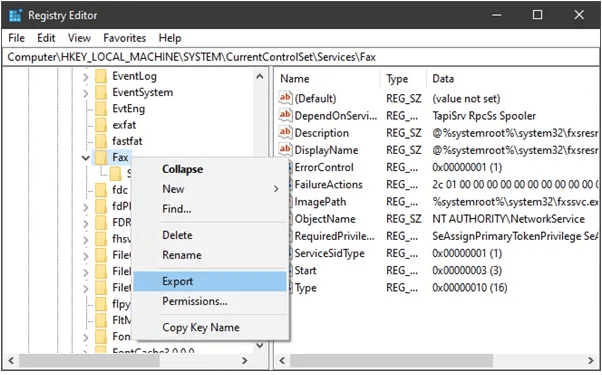Open the New submenu arrow
Viewport: 602px width, 375px height.
(276, 189)
